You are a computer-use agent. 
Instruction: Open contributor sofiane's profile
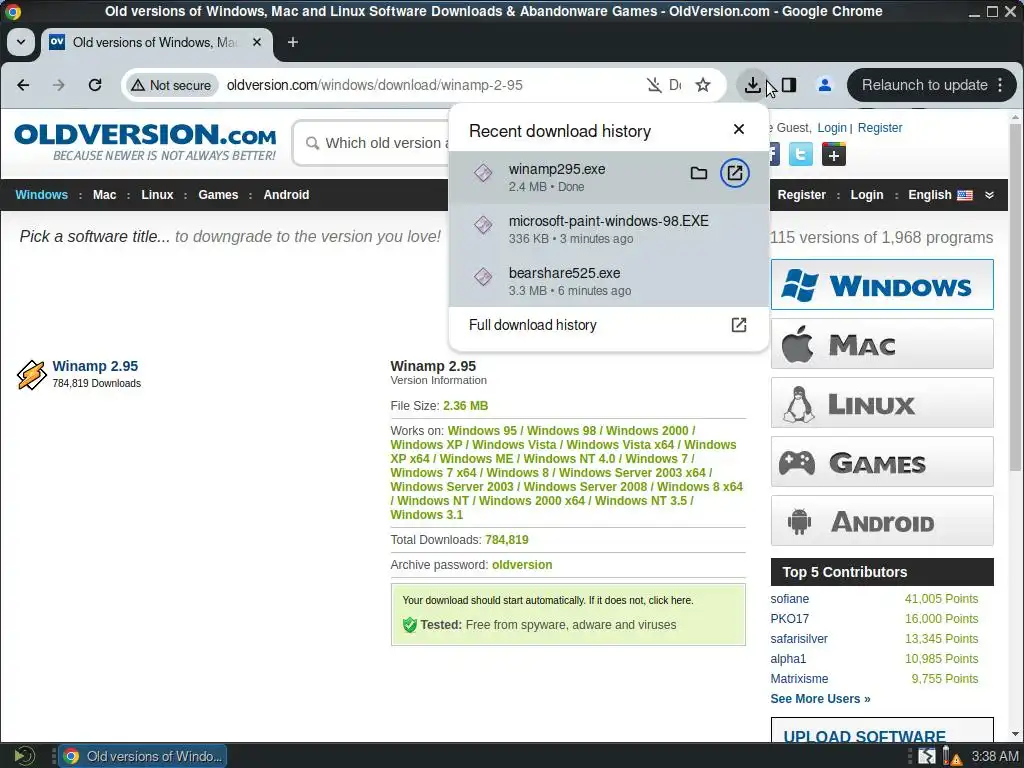(x=790, y=599)
